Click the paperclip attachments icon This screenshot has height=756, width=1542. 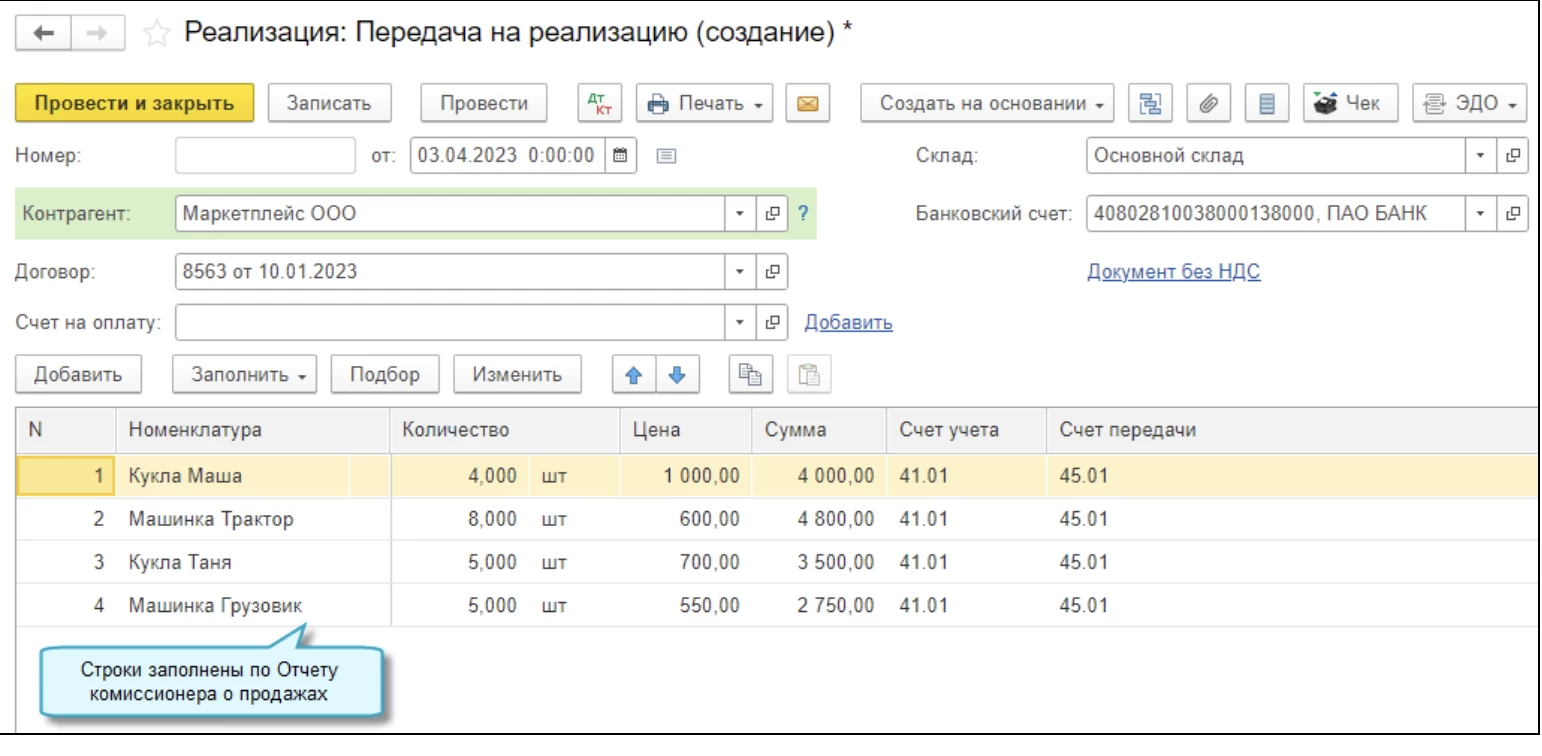[1208, 103]
